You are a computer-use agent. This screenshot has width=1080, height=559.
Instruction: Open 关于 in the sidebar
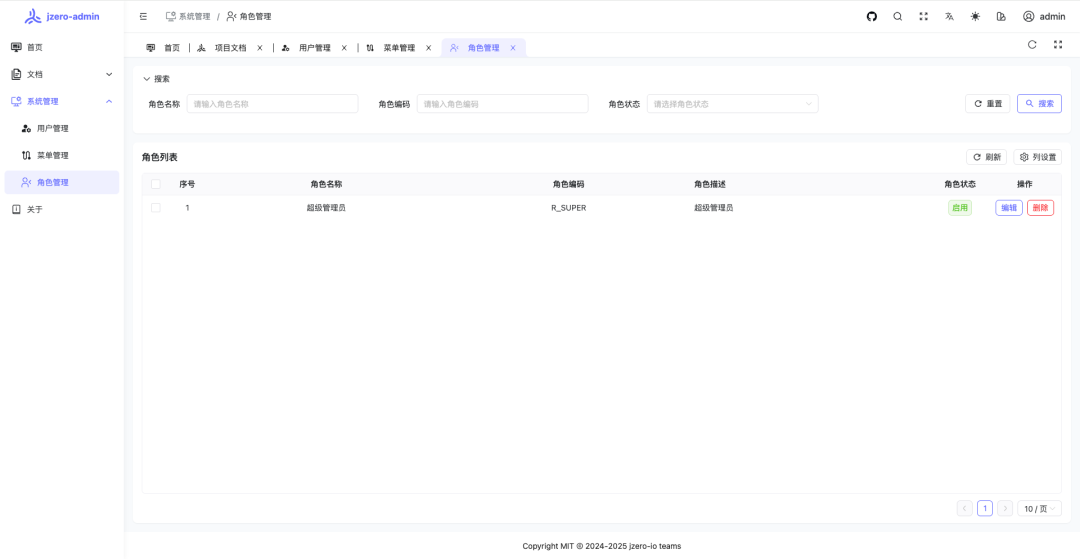(x=61, y=210)
